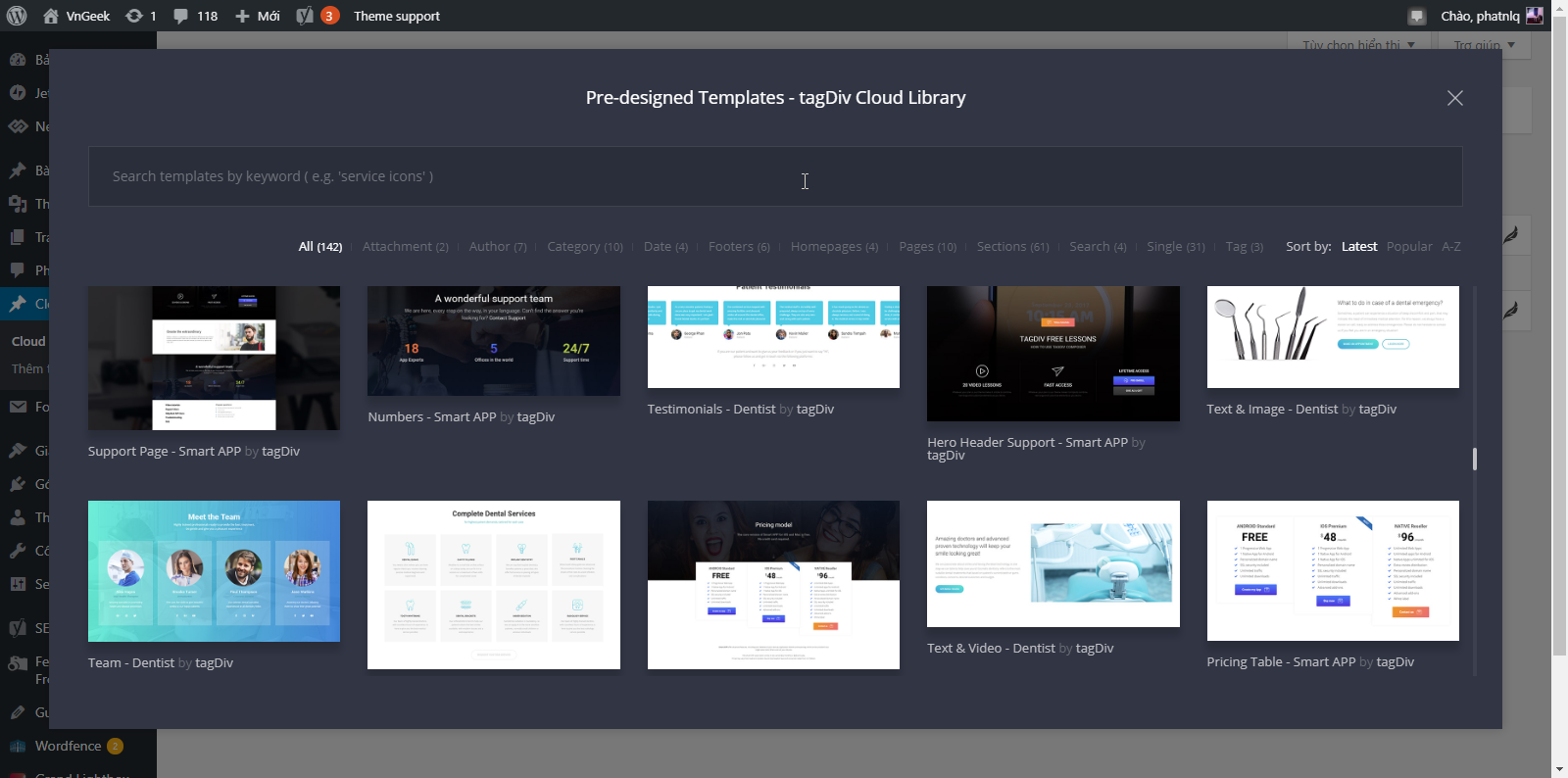The height and width of the screenshot is (778, 1568).
Task: Click the Text & Video - Dentist title
Action: pyautogui.click(x=991, y=649)
